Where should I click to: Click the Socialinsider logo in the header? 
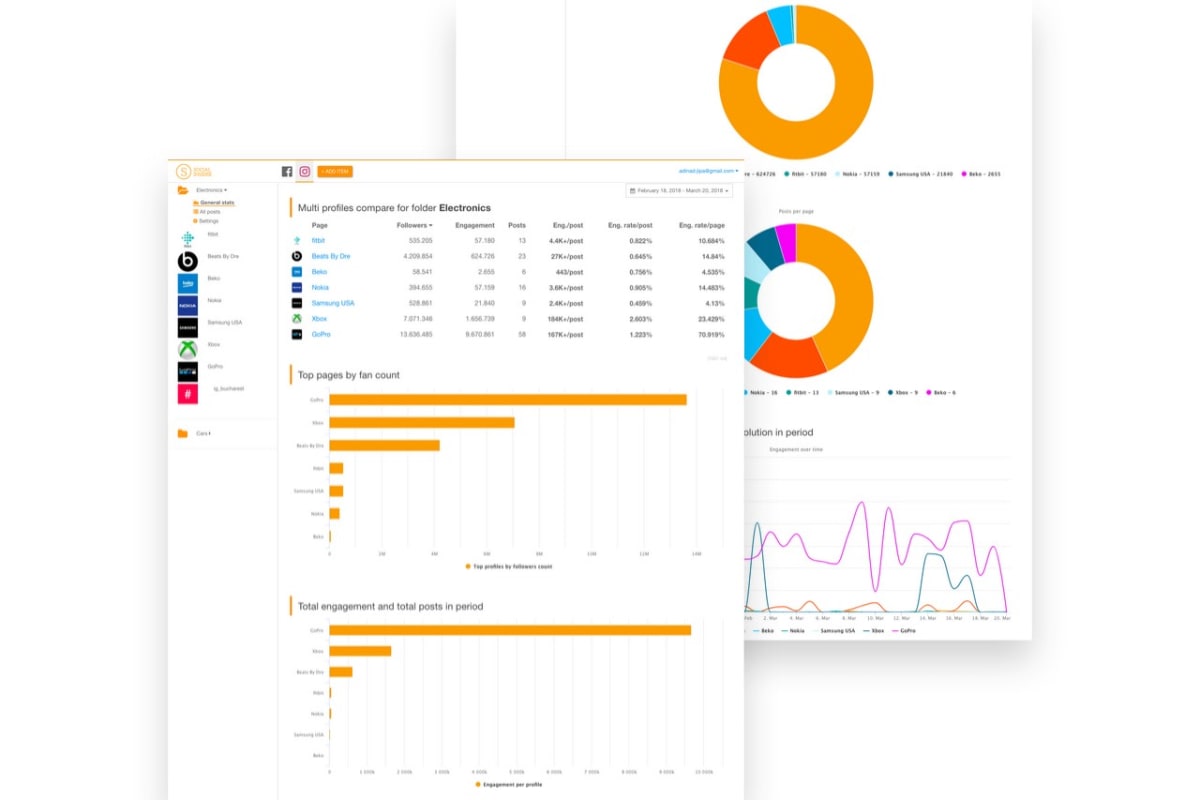pos(192,171)
